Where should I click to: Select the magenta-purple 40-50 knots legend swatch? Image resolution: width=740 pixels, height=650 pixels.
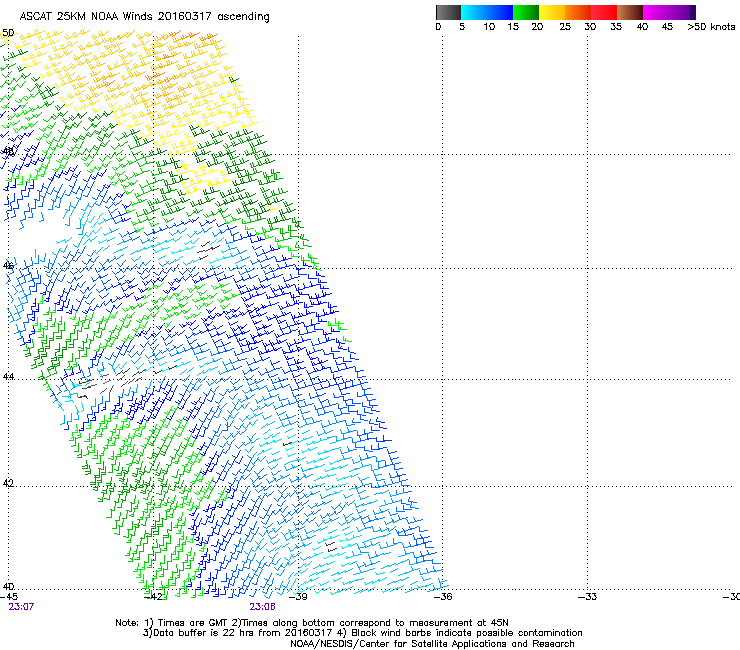[x=669, y=12]
